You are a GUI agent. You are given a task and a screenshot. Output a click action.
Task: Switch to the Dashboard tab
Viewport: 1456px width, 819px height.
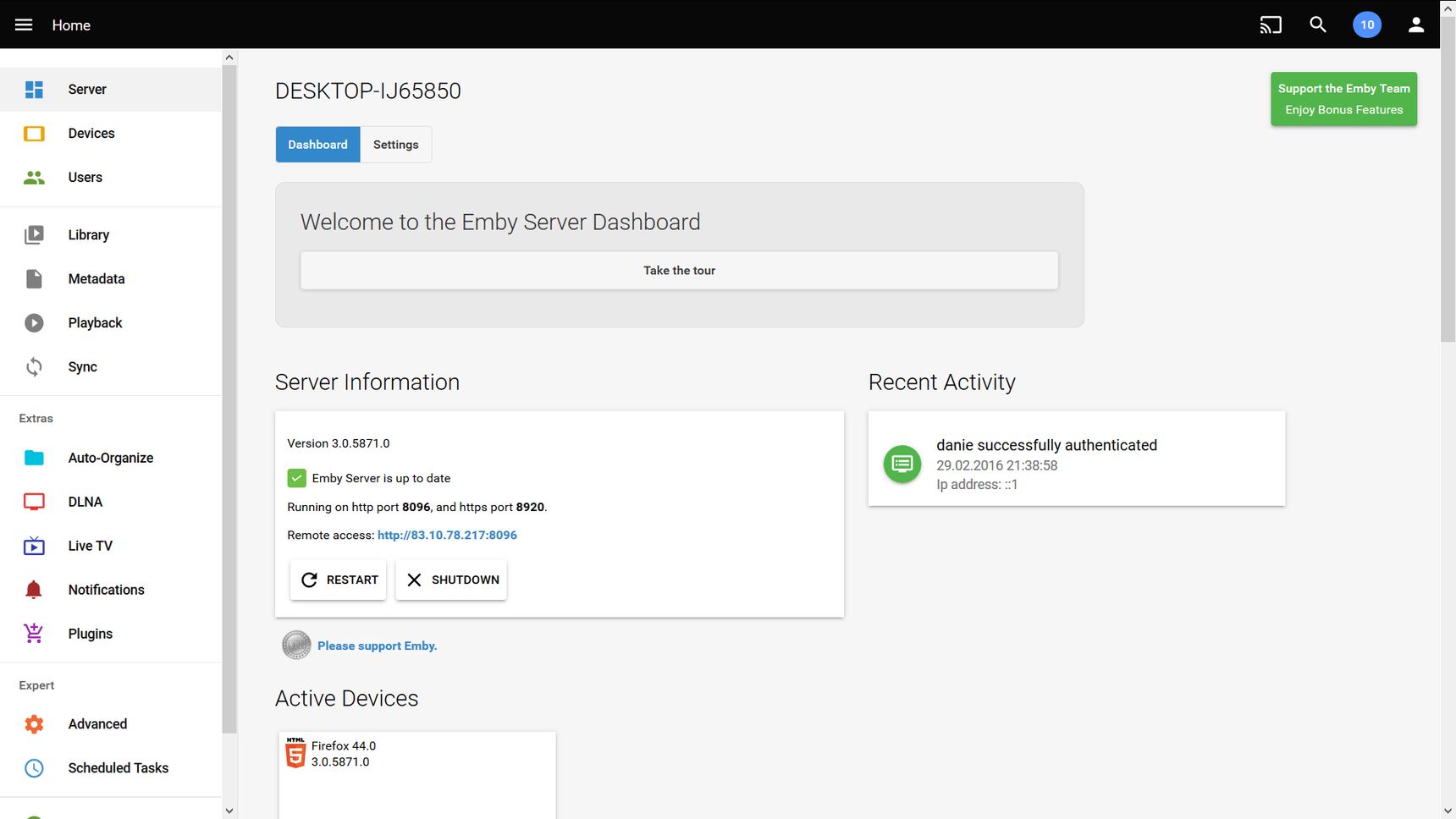coord(317,145)
